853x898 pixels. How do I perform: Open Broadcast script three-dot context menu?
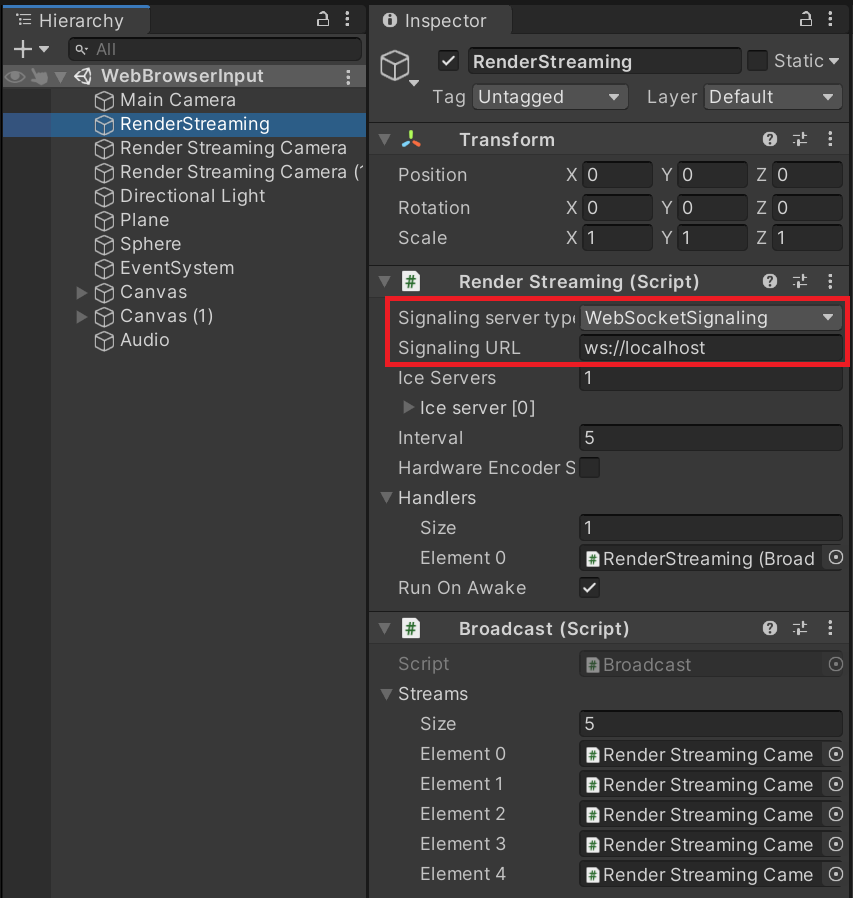[831, 629]
